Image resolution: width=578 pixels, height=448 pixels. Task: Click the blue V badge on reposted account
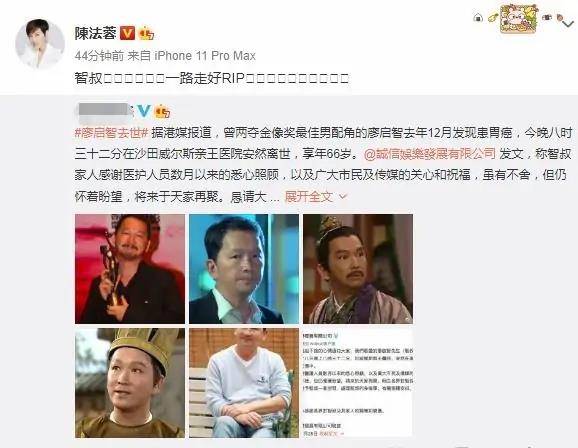point(143,111)
